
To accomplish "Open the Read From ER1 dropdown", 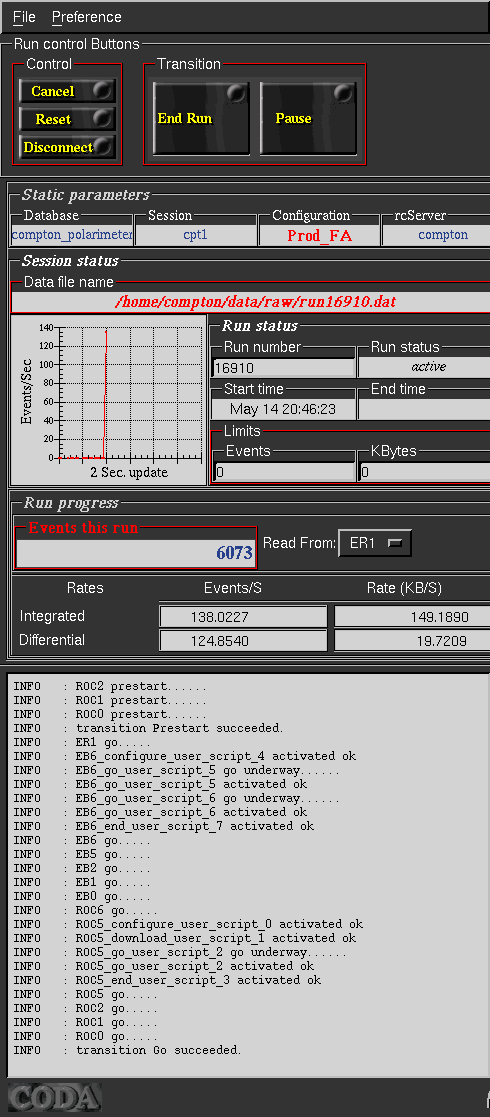I will [375, 543].
